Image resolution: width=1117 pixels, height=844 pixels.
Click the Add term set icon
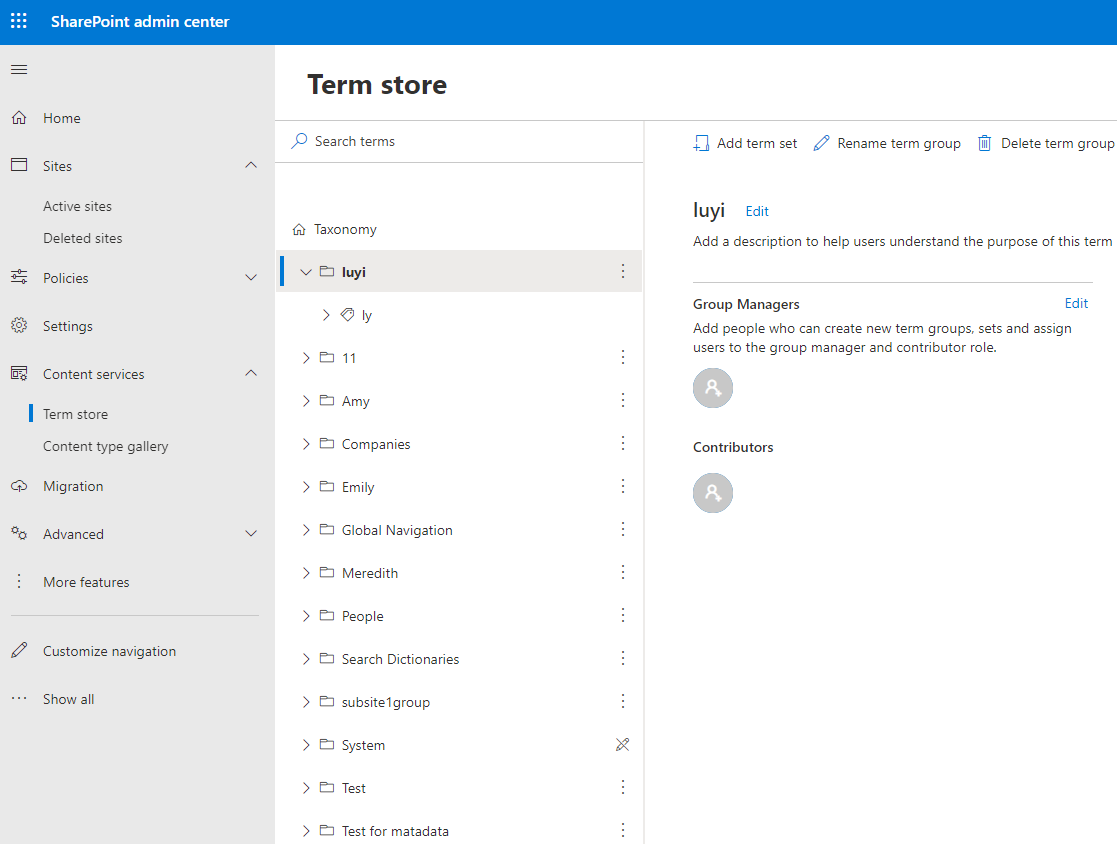[x=701, y=143]
